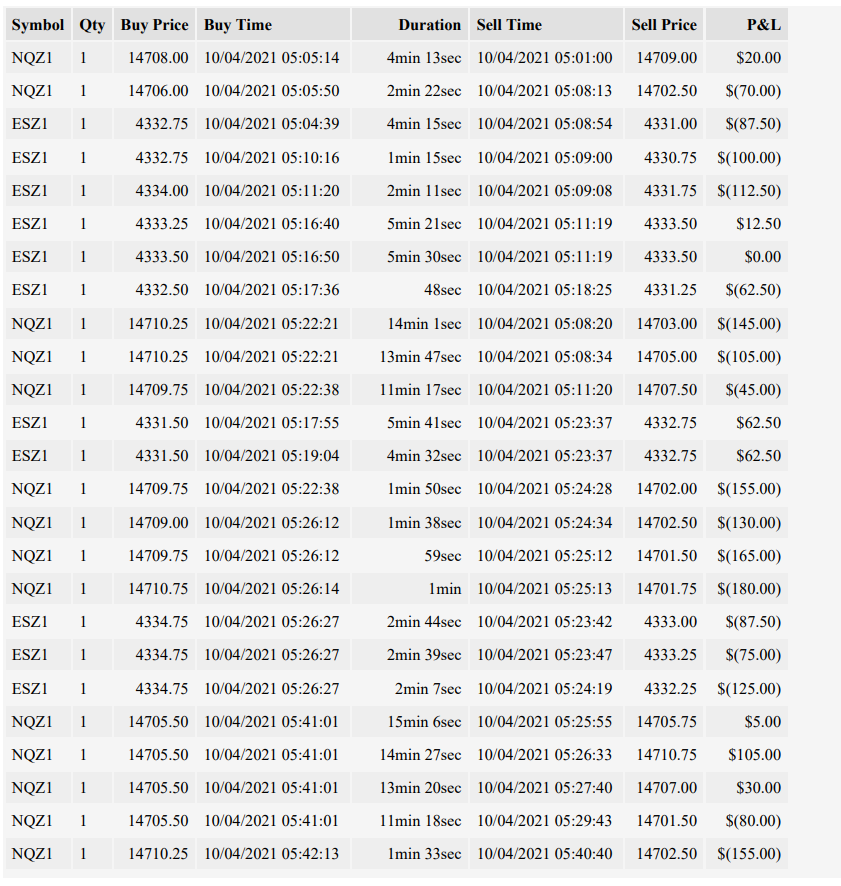
Task: Click the Sell Time column header
Action: 547,25
